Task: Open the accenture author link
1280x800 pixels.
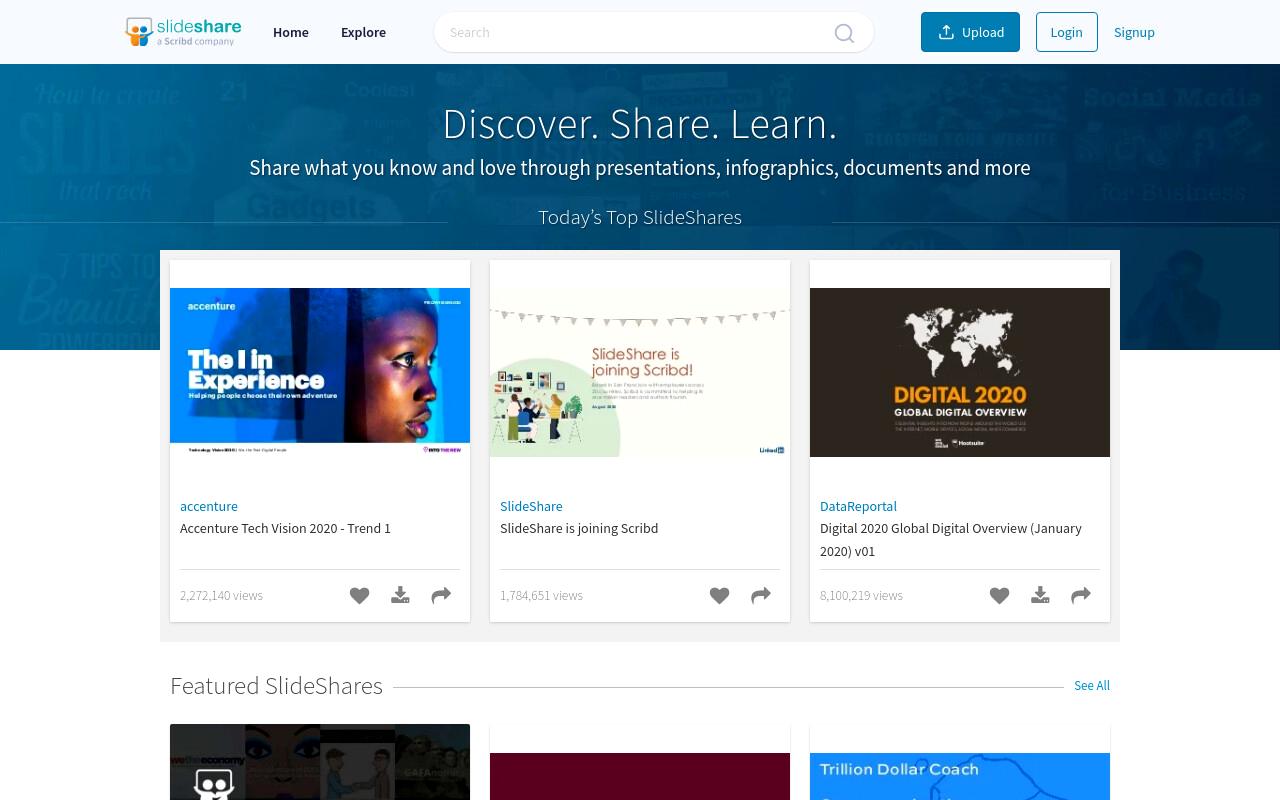Action: (x=209, y=506)
